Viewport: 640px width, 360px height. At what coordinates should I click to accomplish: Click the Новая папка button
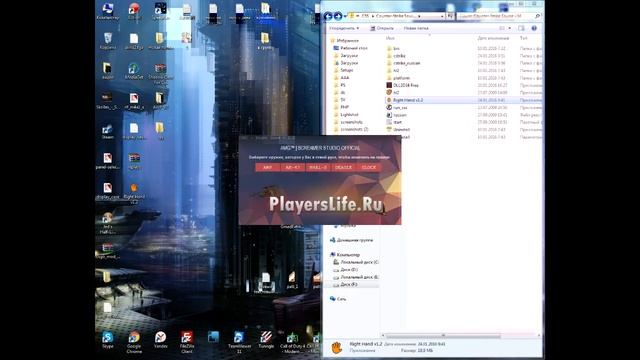[x=416, y=28]
